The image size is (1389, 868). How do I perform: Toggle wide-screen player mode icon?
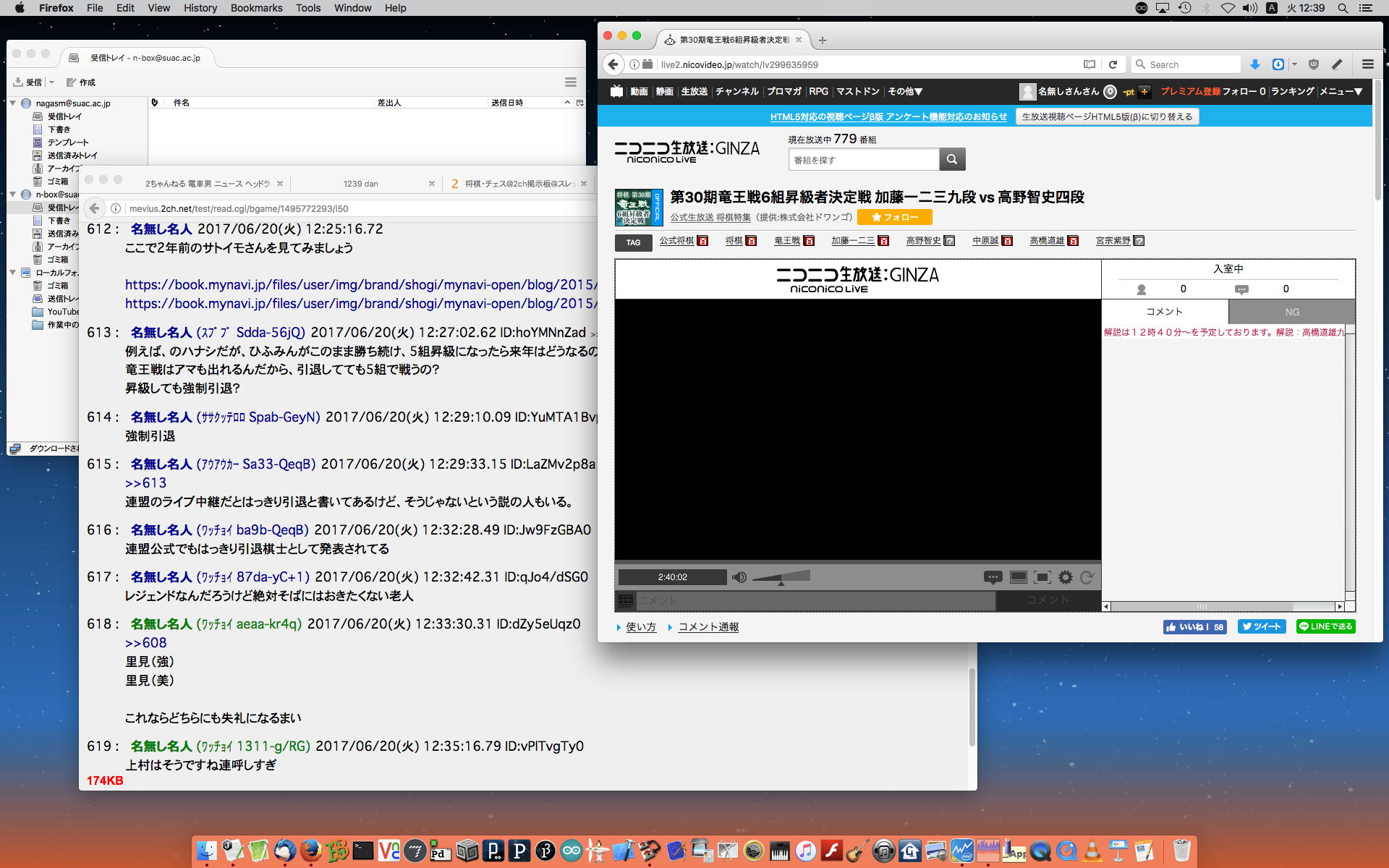[1018, 577]
